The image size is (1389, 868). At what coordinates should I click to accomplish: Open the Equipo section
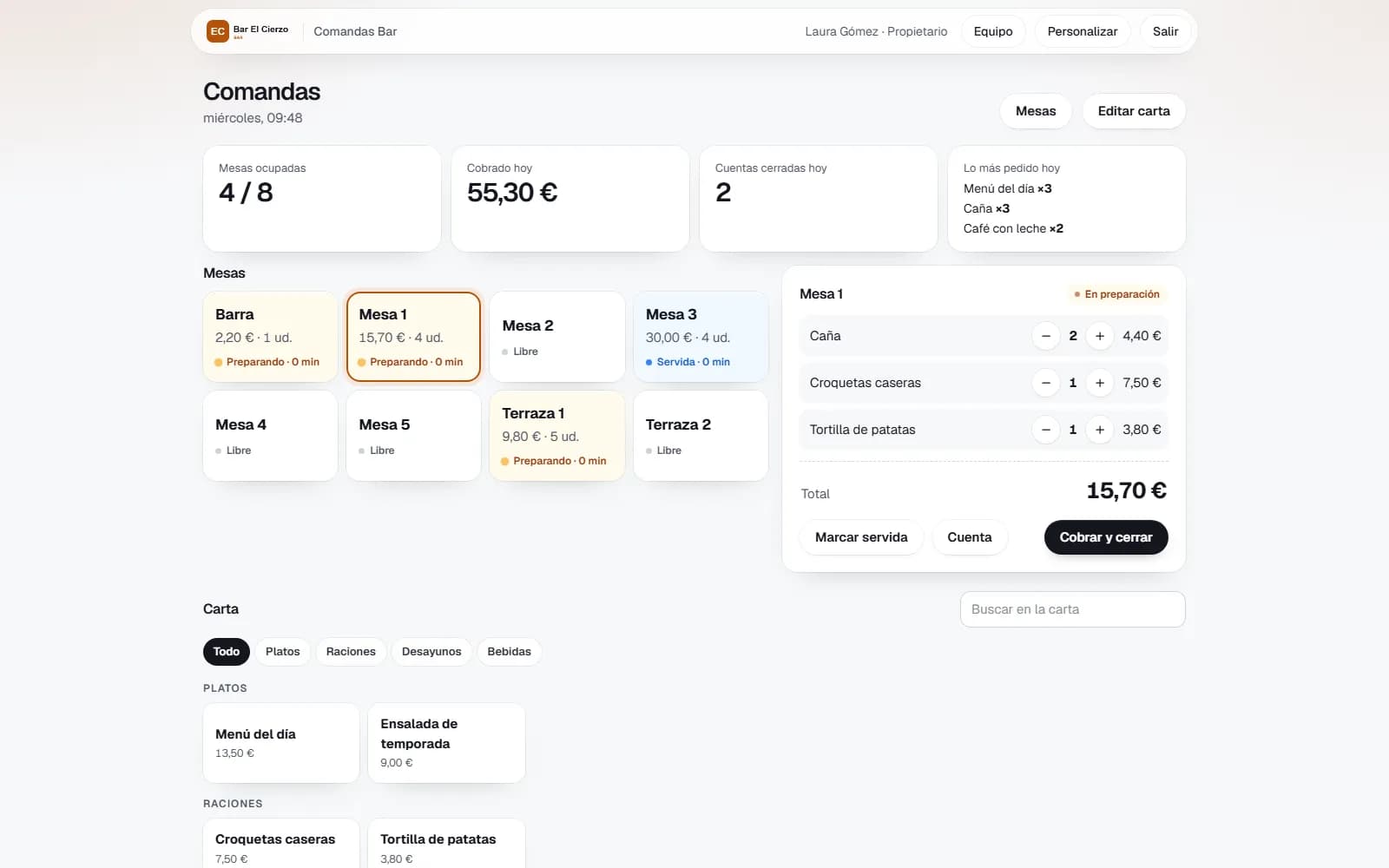click(x=993, y=31)
